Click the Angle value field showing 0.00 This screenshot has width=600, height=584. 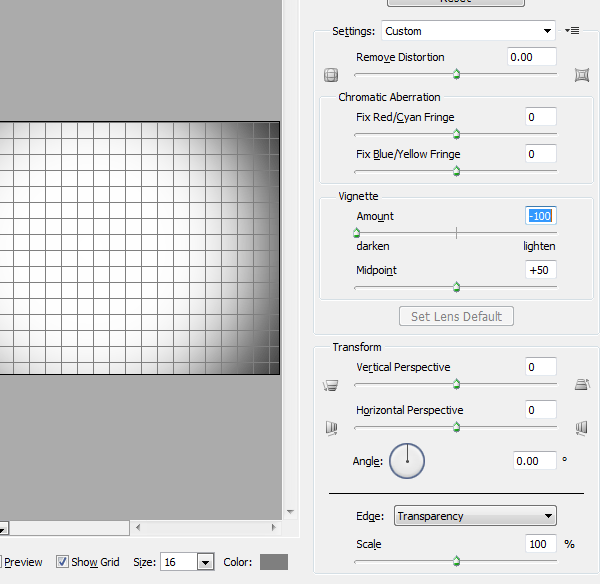pyautogui.click(x=535, y=460)
